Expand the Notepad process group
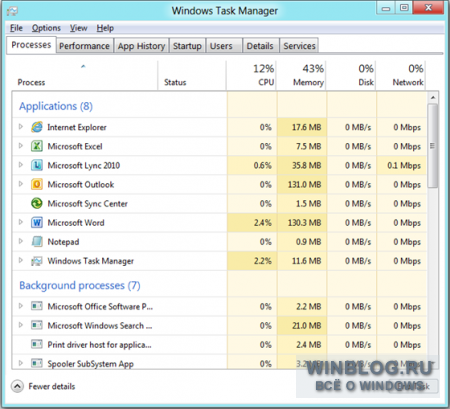450x409 pixels. click(21, 241)
